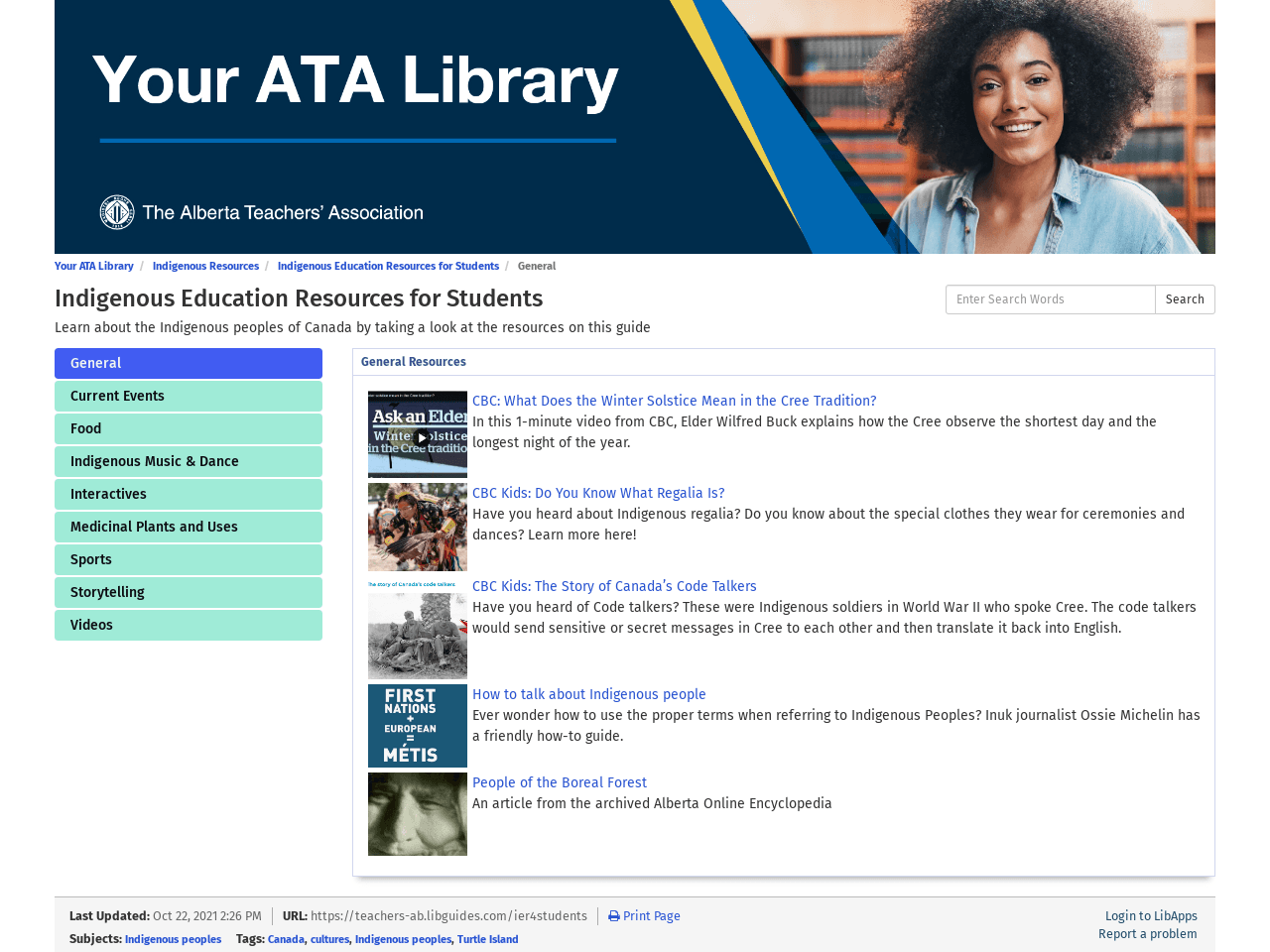Go to Indigenous Resources breadcrumb
Screen dimensions: 1270x952
(205, 266)
